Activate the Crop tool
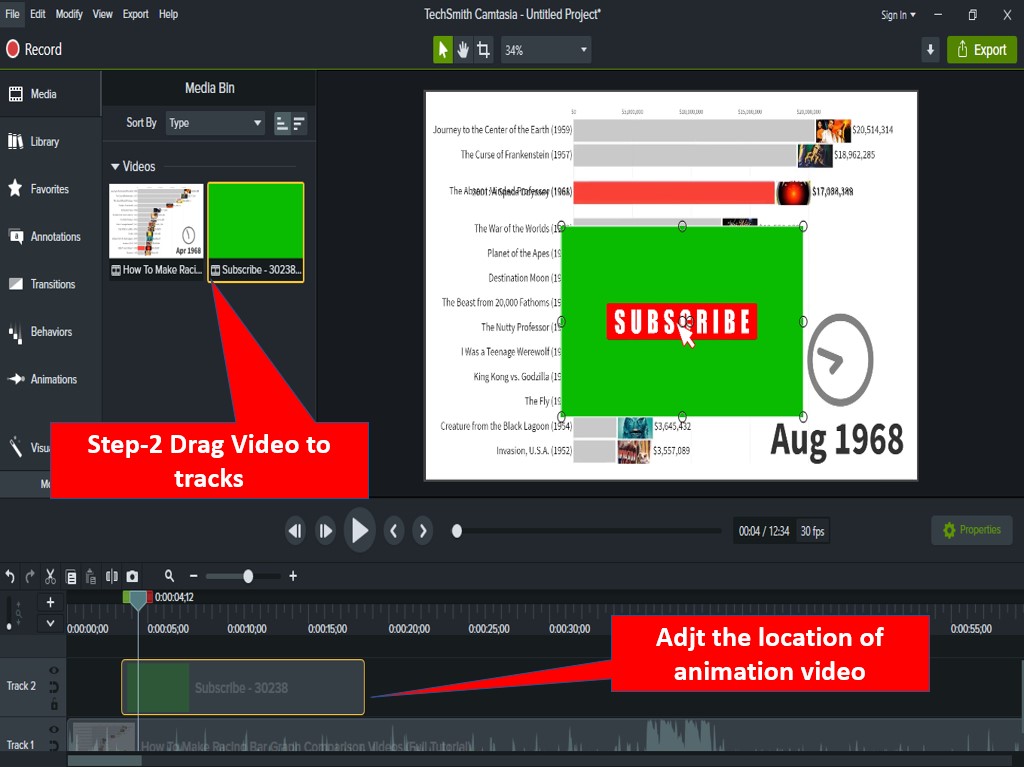 pos(483,50)
